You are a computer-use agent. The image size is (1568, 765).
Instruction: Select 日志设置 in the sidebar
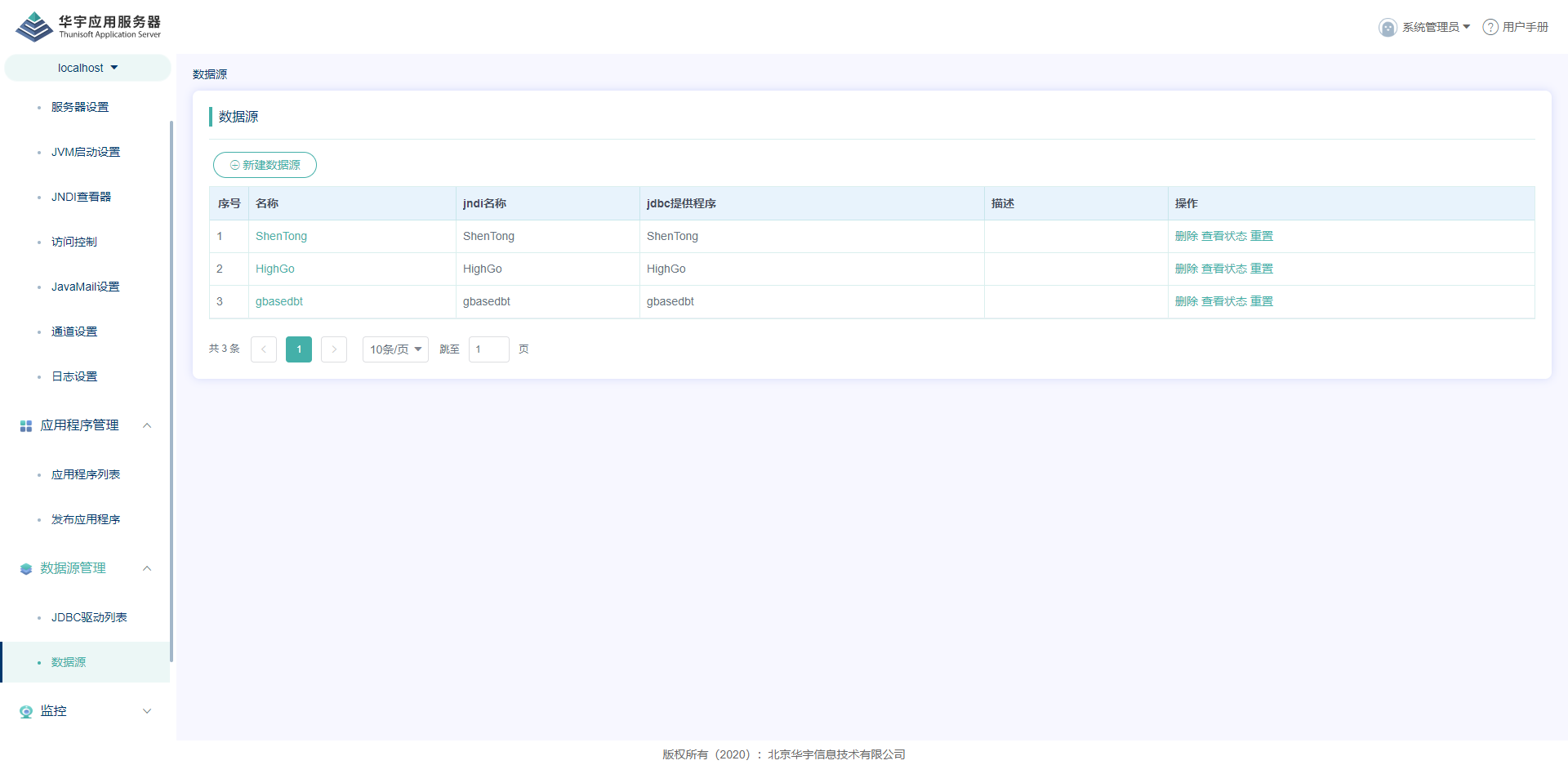click(74, 376)
